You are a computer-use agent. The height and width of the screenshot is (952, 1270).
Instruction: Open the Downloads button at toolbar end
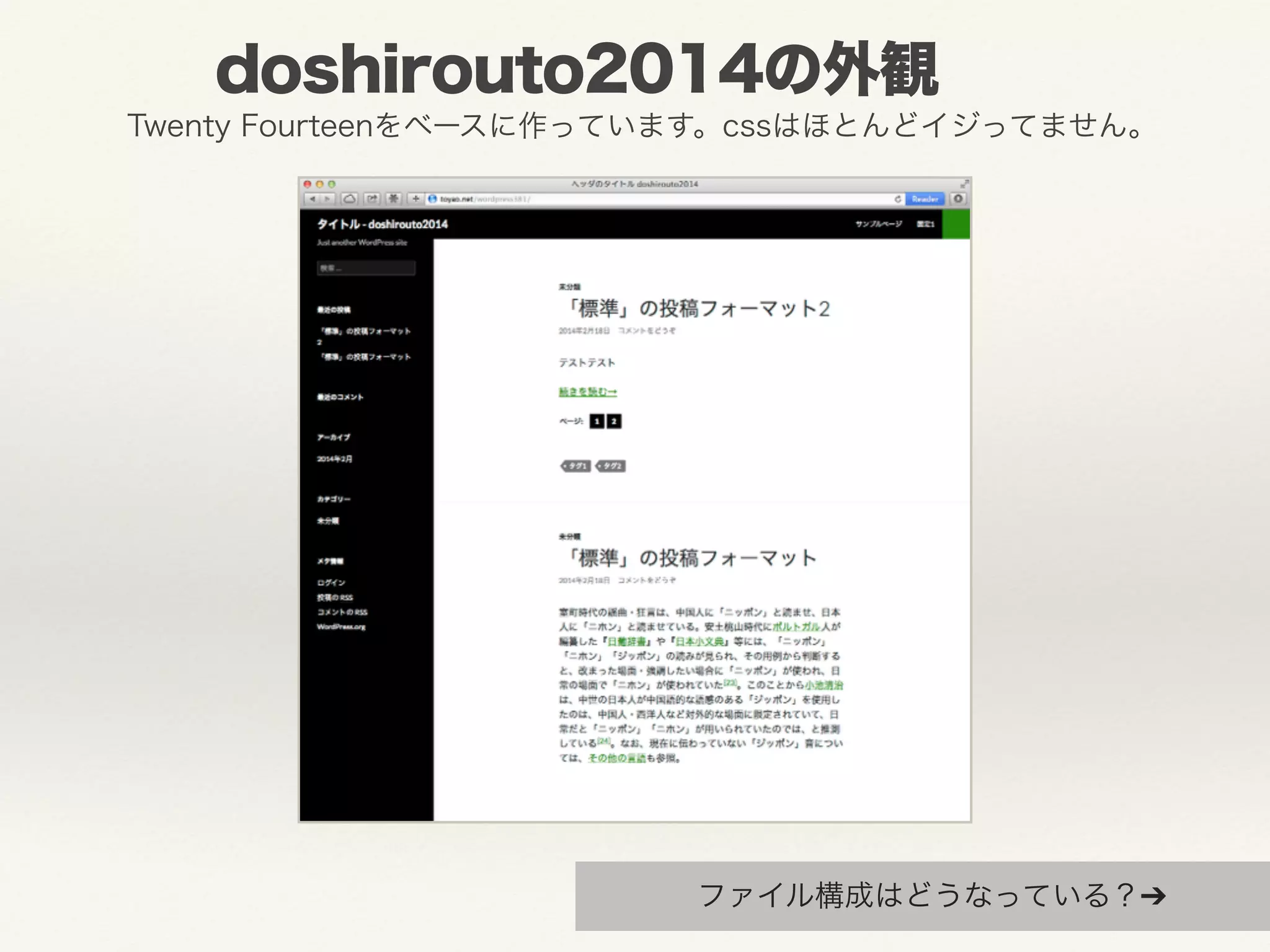tap(958, 199)
